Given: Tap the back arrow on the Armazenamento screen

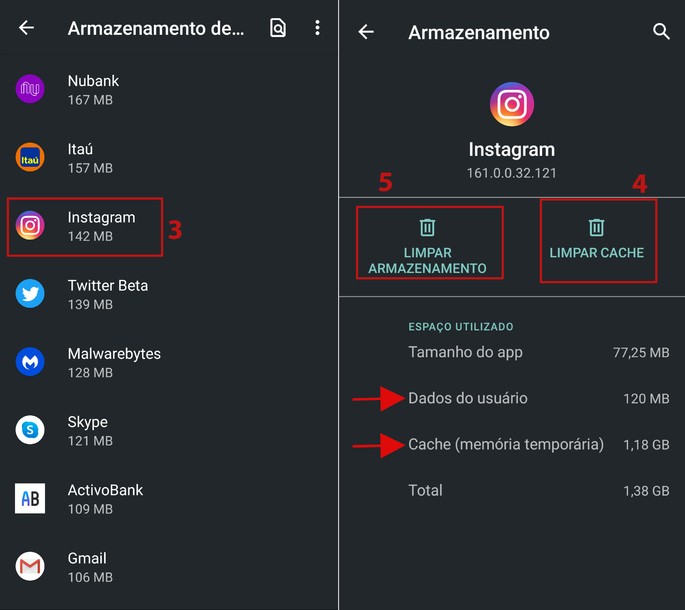Looking at the screenshot, I should 366,32.
